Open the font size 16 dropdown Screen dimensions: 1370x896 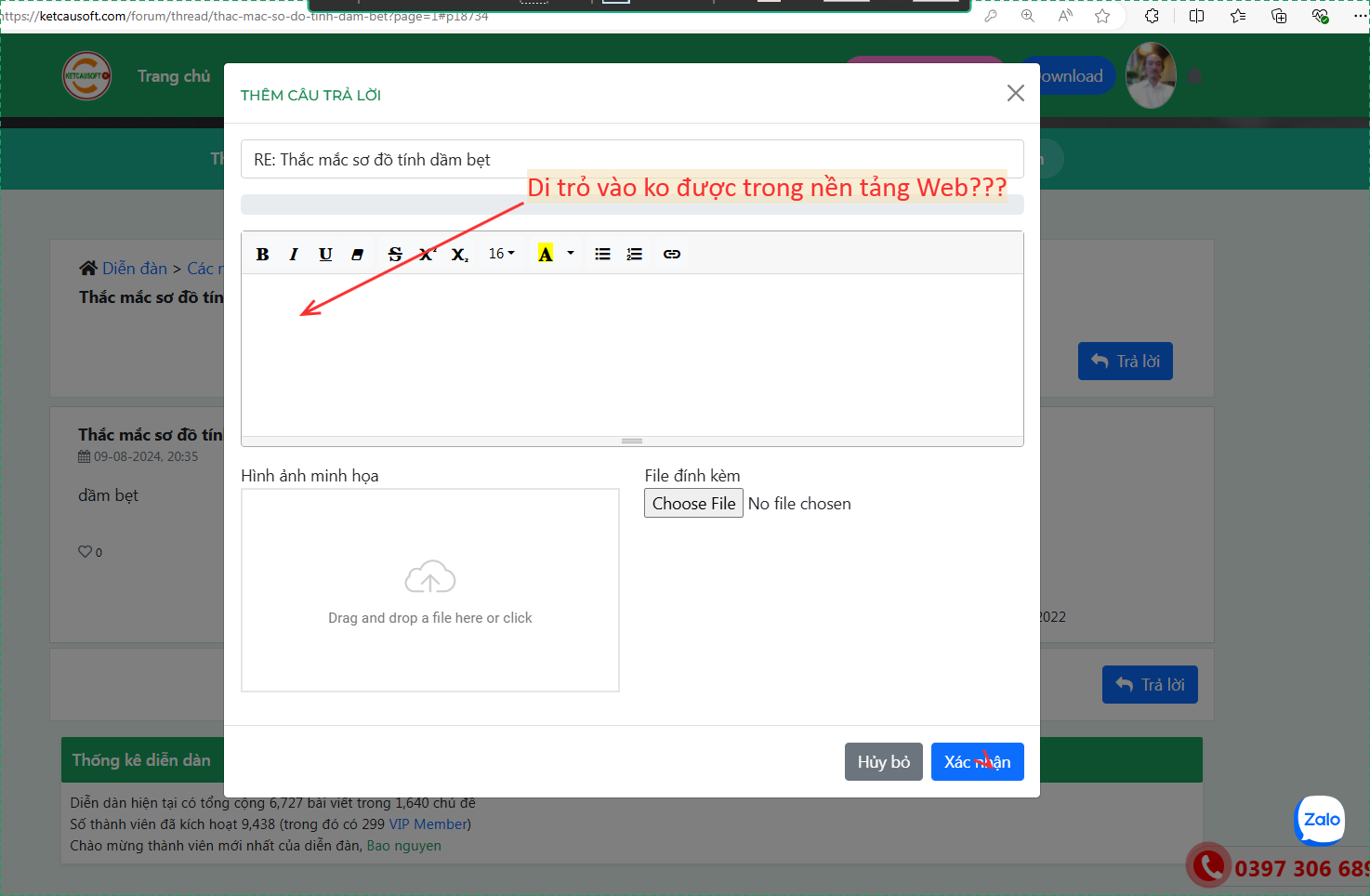(x=501, y=254)
